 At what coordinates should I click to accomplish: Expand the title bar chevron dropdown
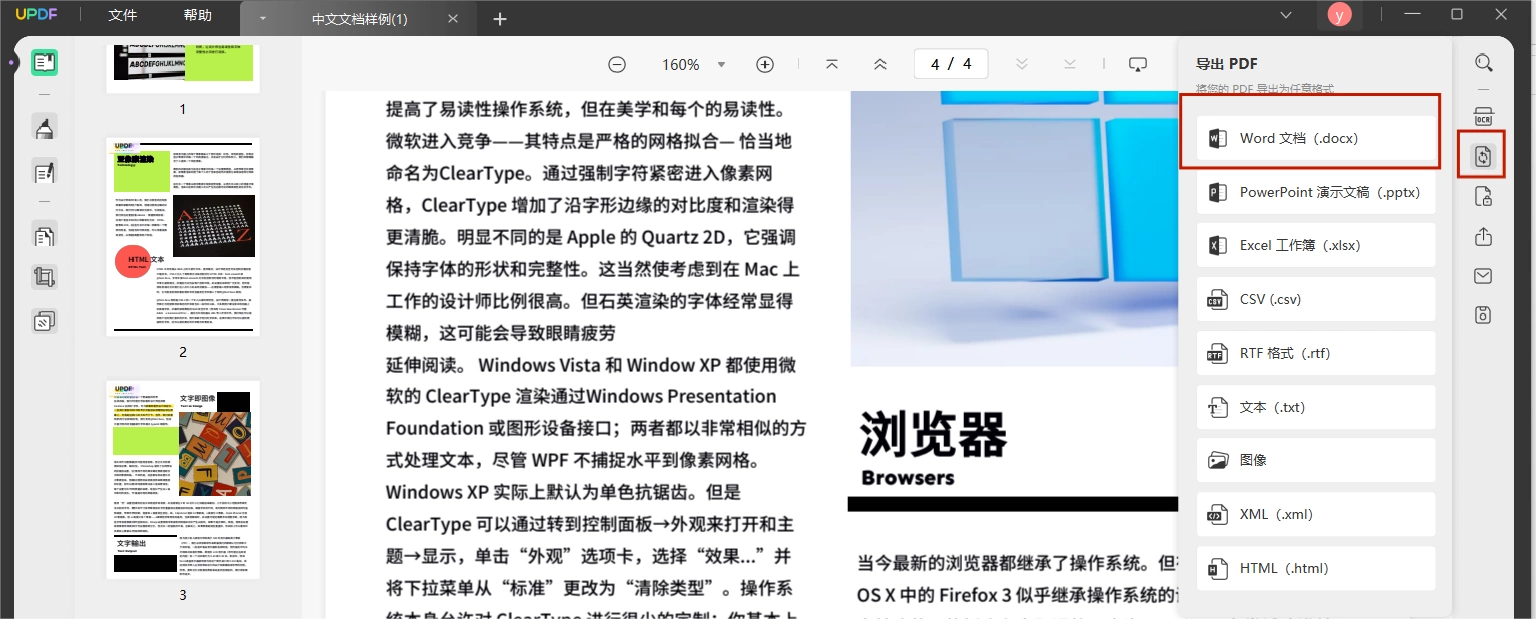tap(1285, 15)
